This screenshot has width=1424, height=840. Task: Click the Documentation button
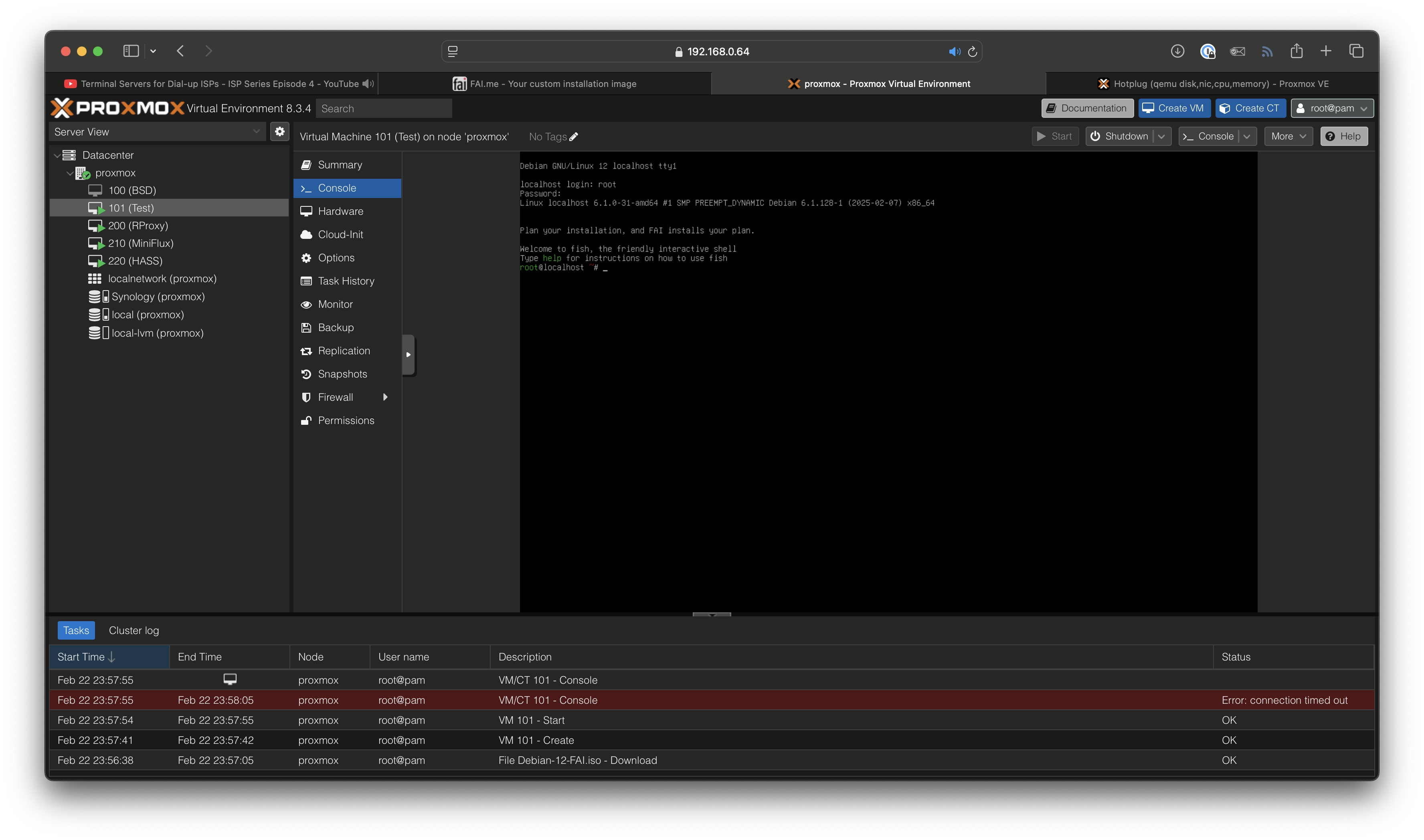tap(1087, 108)
